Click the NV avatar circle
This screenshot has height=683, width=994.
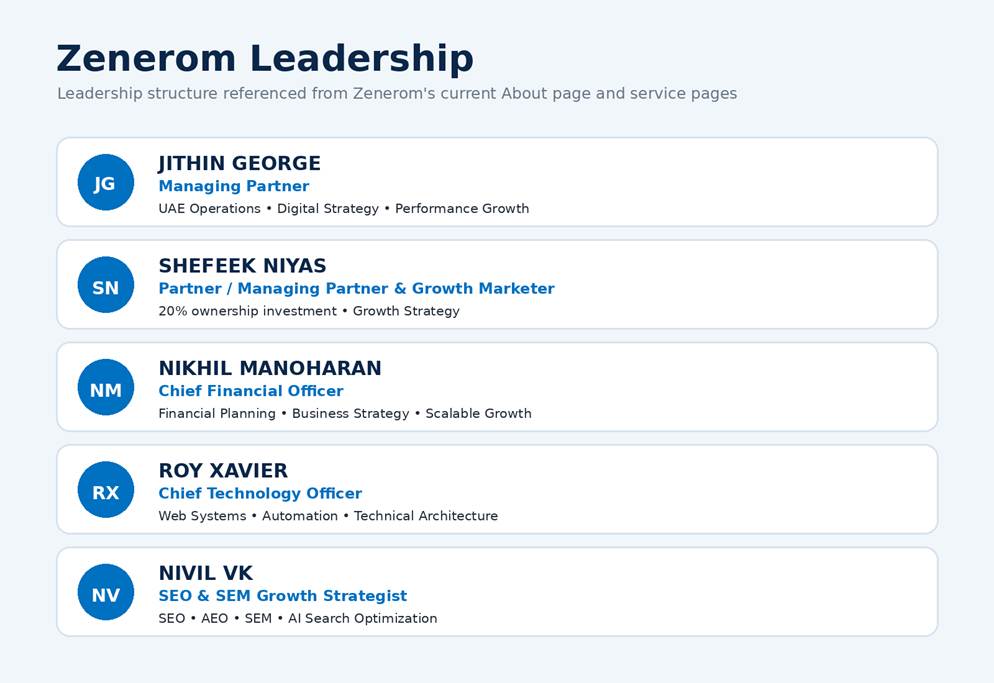[x=106, y=592]
